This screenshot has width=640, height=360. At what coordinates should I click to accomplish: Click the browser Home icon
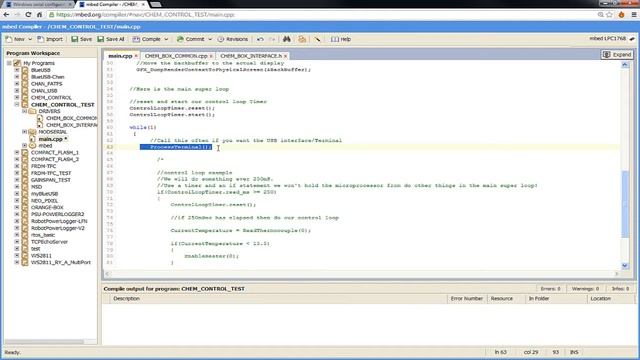(x=39, y=15)
